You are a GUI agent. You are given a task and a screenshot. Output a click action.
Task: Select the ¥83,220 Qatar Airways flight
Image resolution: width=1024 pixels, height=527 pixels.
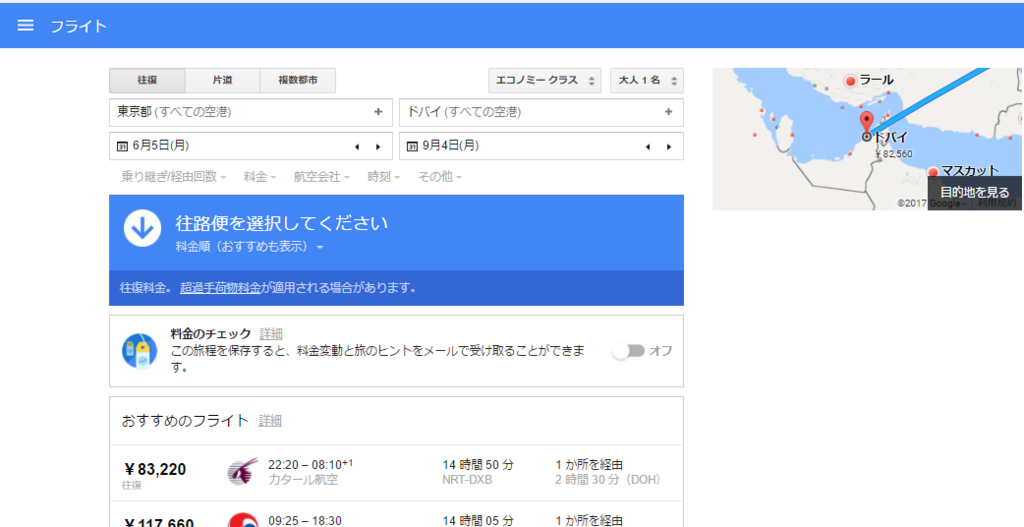coord(396,473)
